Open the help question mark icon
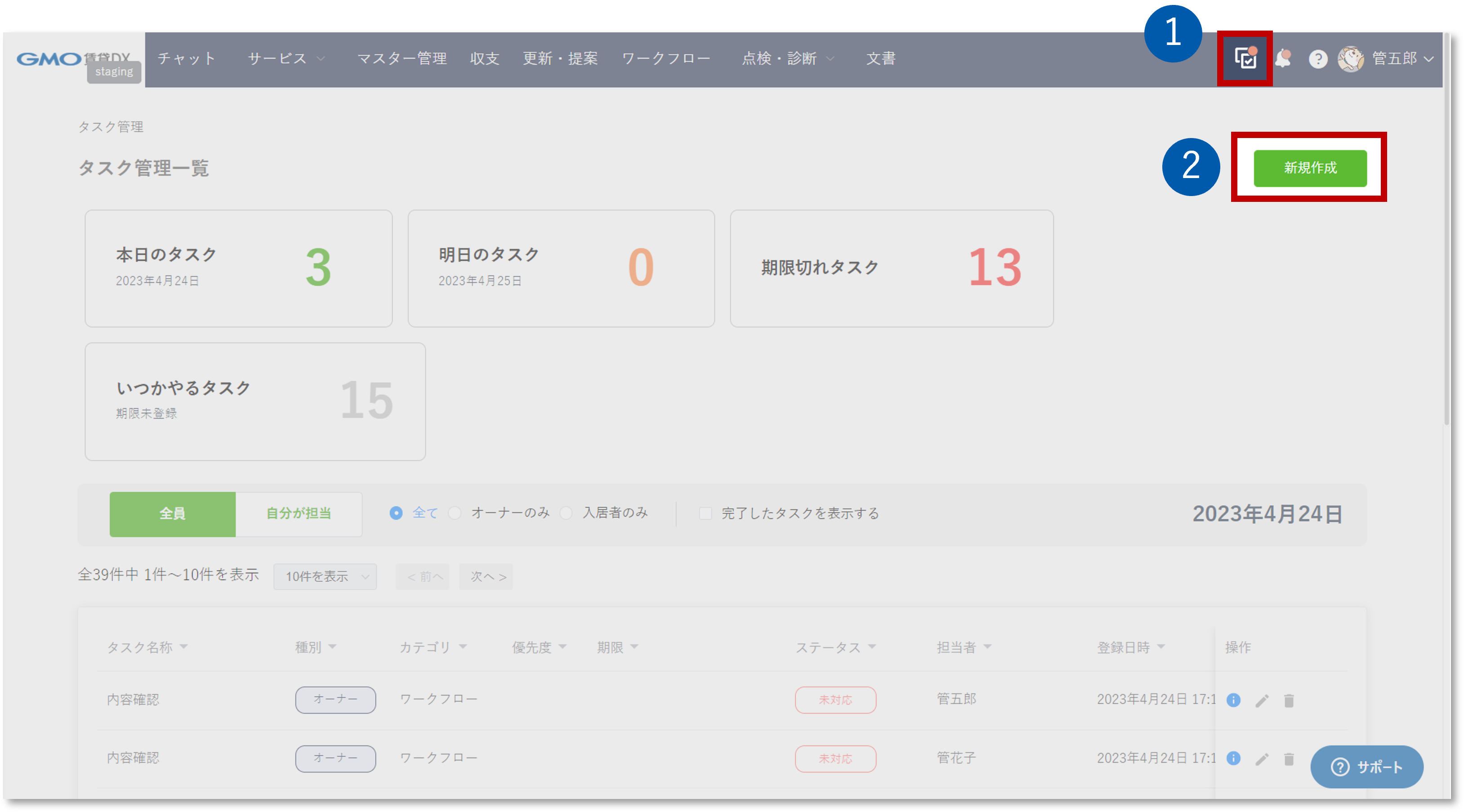The width and height of the screenshot is (1464, 812). pos(1318,59)
